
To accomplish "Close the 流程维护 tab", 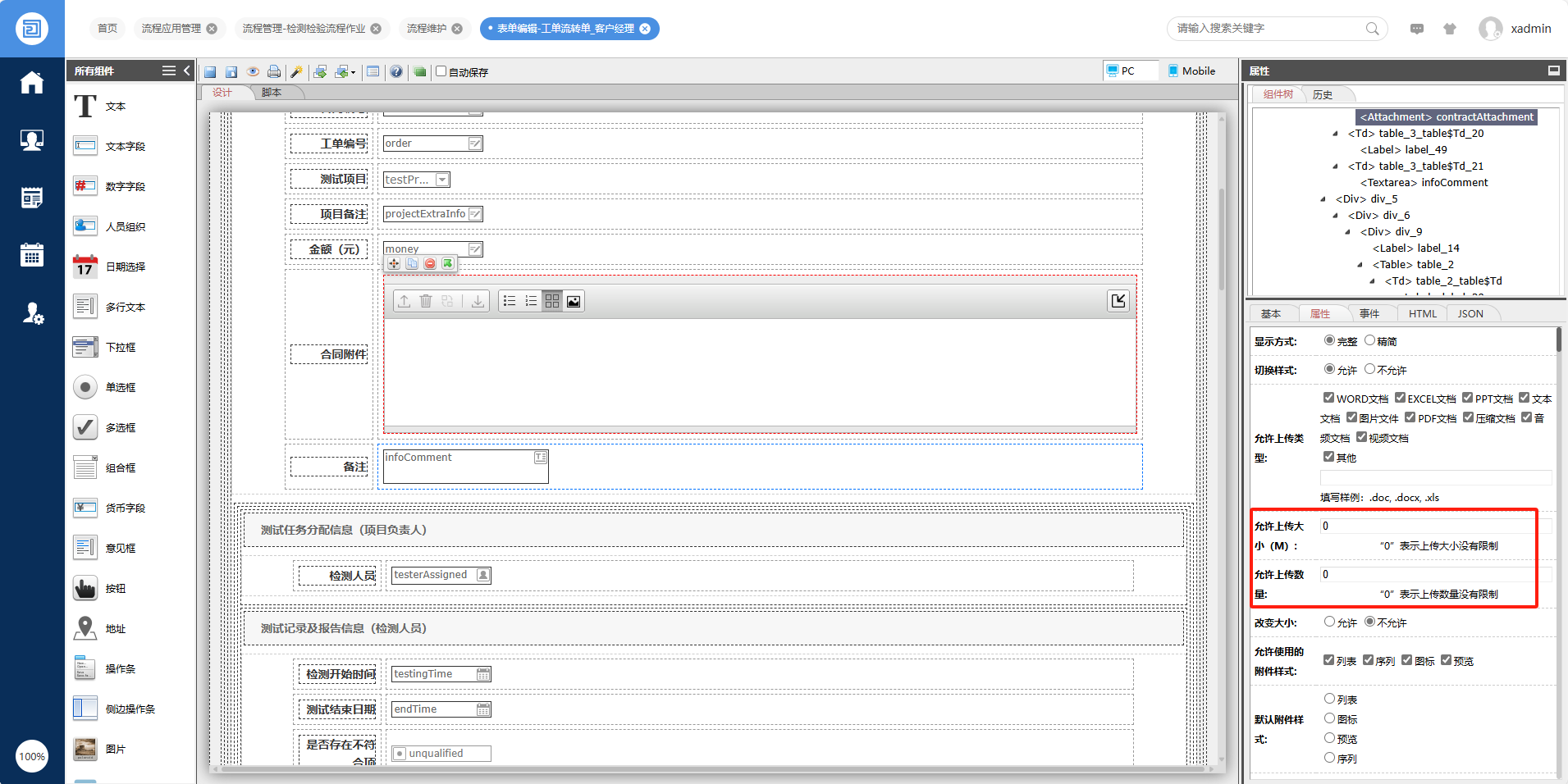I will [x=457, y=29].
